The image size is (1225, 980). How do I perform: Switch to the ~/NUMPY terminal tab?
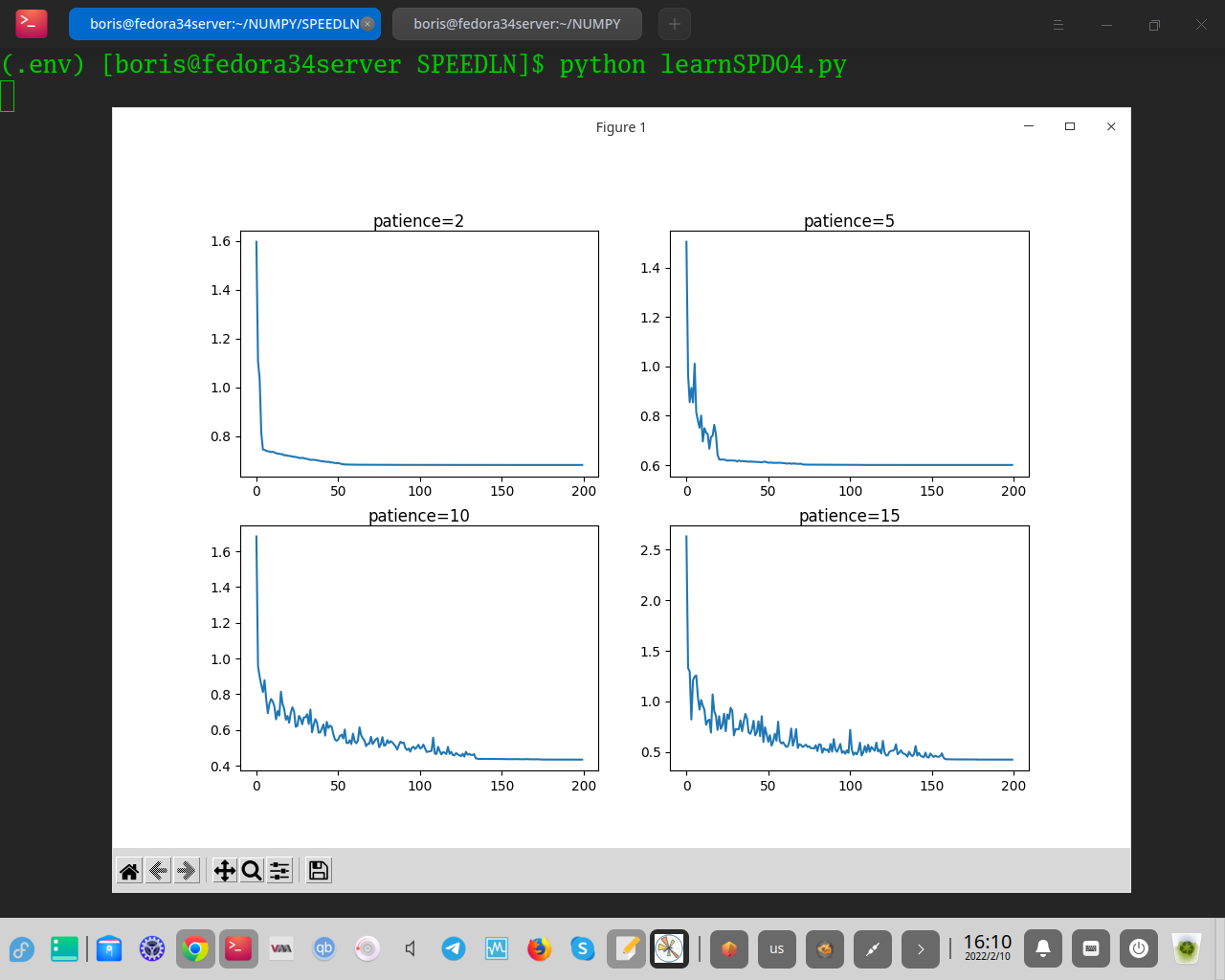pyautogui.click(x=517, y=24)
